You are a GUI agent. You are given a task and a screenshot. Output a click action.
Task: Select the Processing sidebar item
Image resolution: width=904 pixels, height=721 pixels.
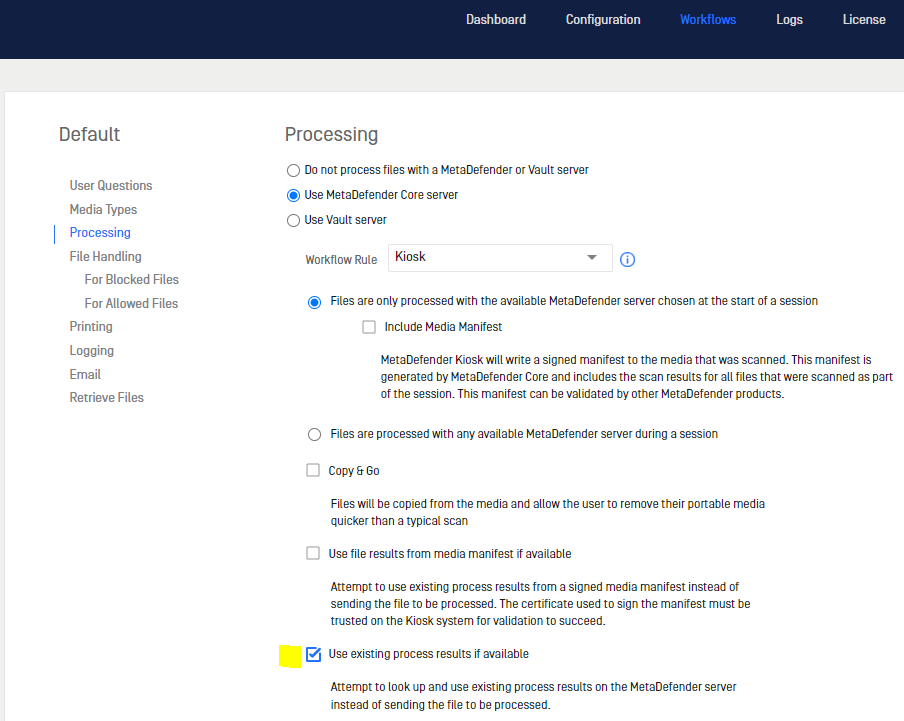[x=100, y=233]
